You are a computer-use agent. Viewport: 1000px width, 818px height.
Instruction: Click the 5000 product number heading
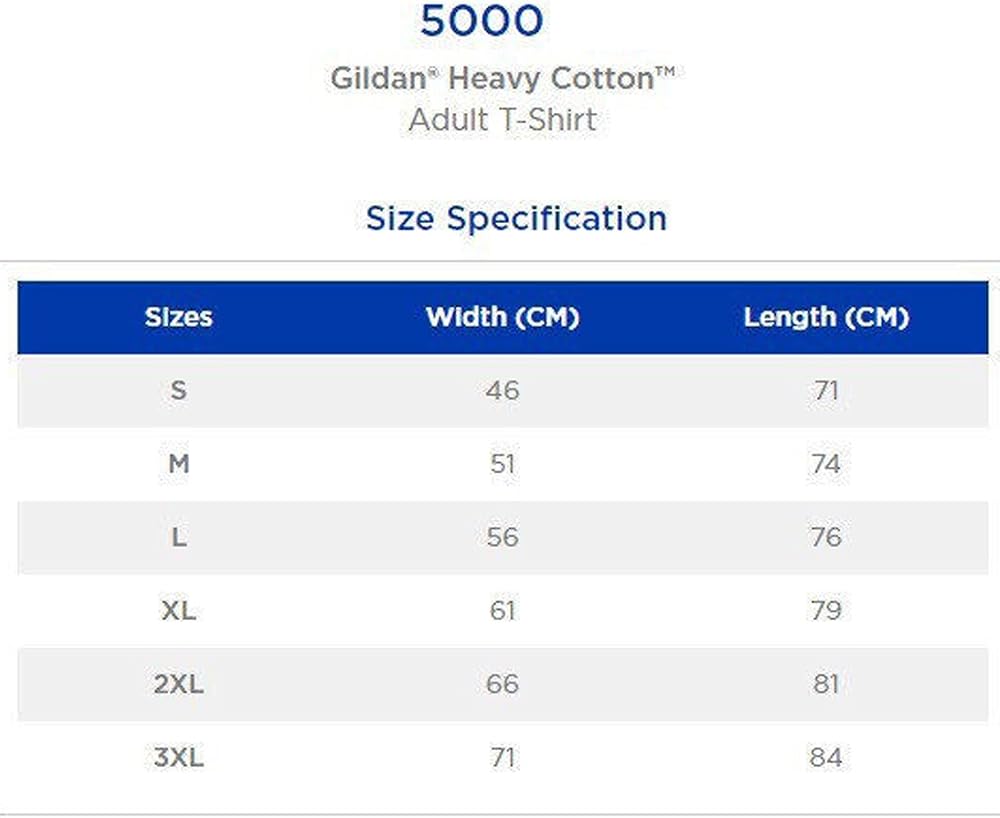point(482,20)
